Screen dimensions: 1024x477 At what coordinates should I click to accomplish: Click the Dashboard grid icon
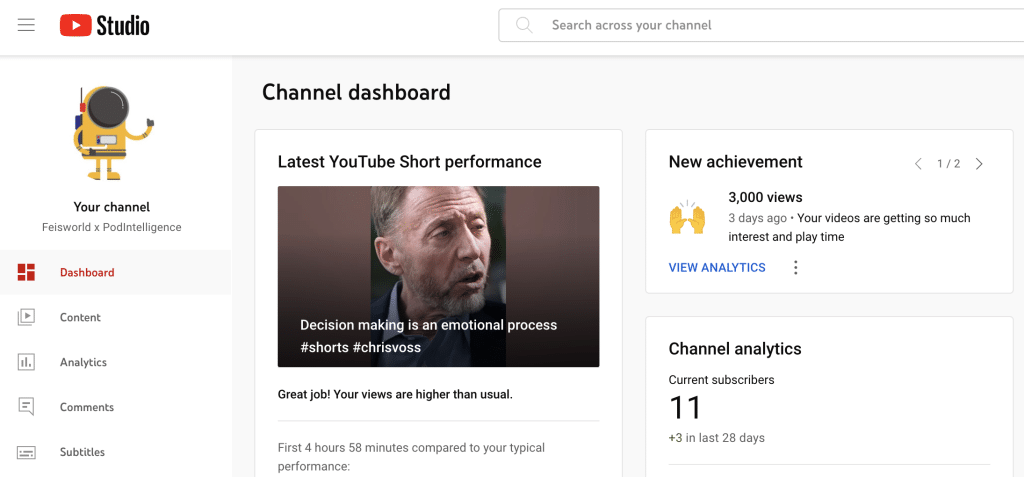click(x=26, y=272)
